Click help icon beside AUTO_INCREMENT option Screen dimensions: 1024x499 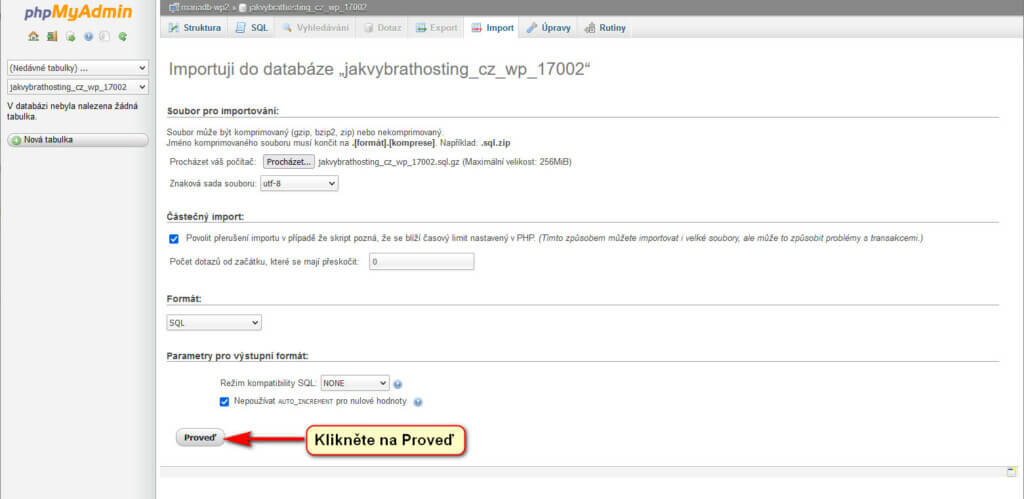tap(418, 402)
